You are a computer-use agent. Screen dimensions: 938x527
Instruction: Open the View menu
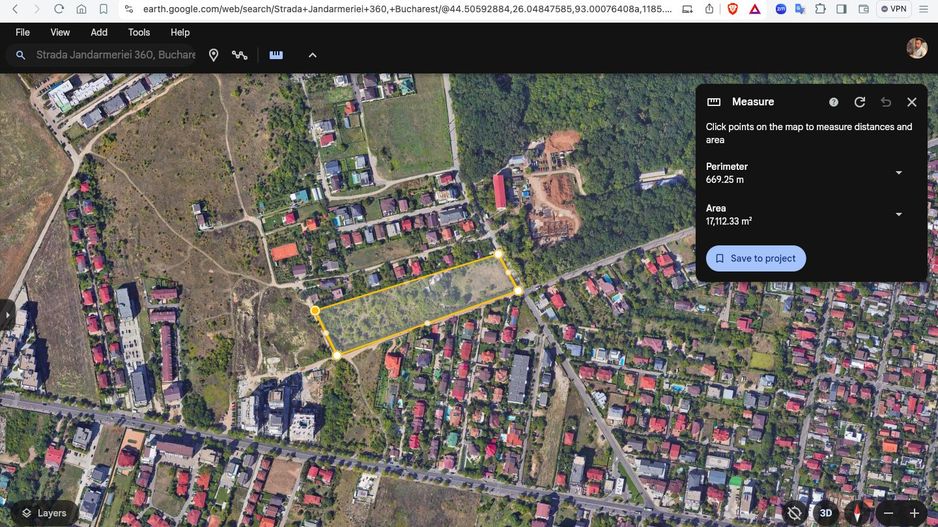point(60,32)
